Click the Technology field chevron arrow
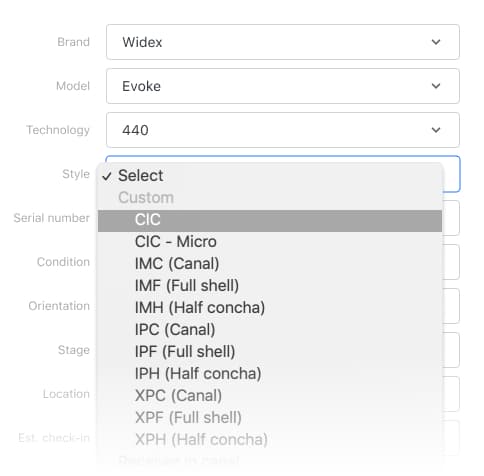 [436, 130]
